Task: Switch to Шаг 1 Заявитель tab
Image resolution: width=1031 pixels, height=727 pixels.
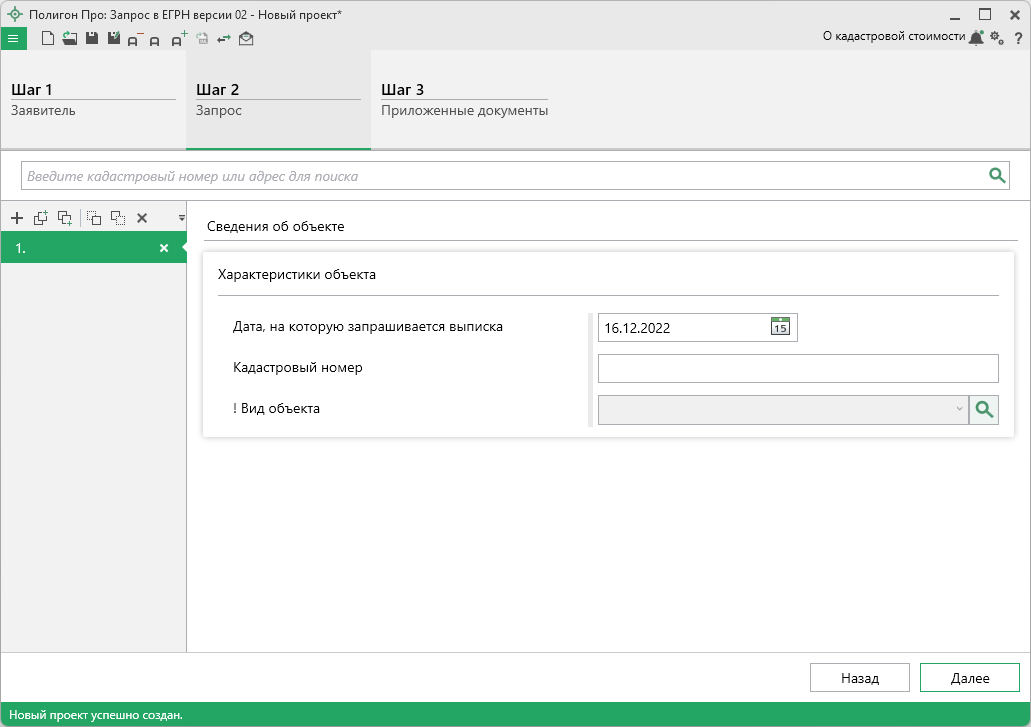Action: click(x=92, y=100)
